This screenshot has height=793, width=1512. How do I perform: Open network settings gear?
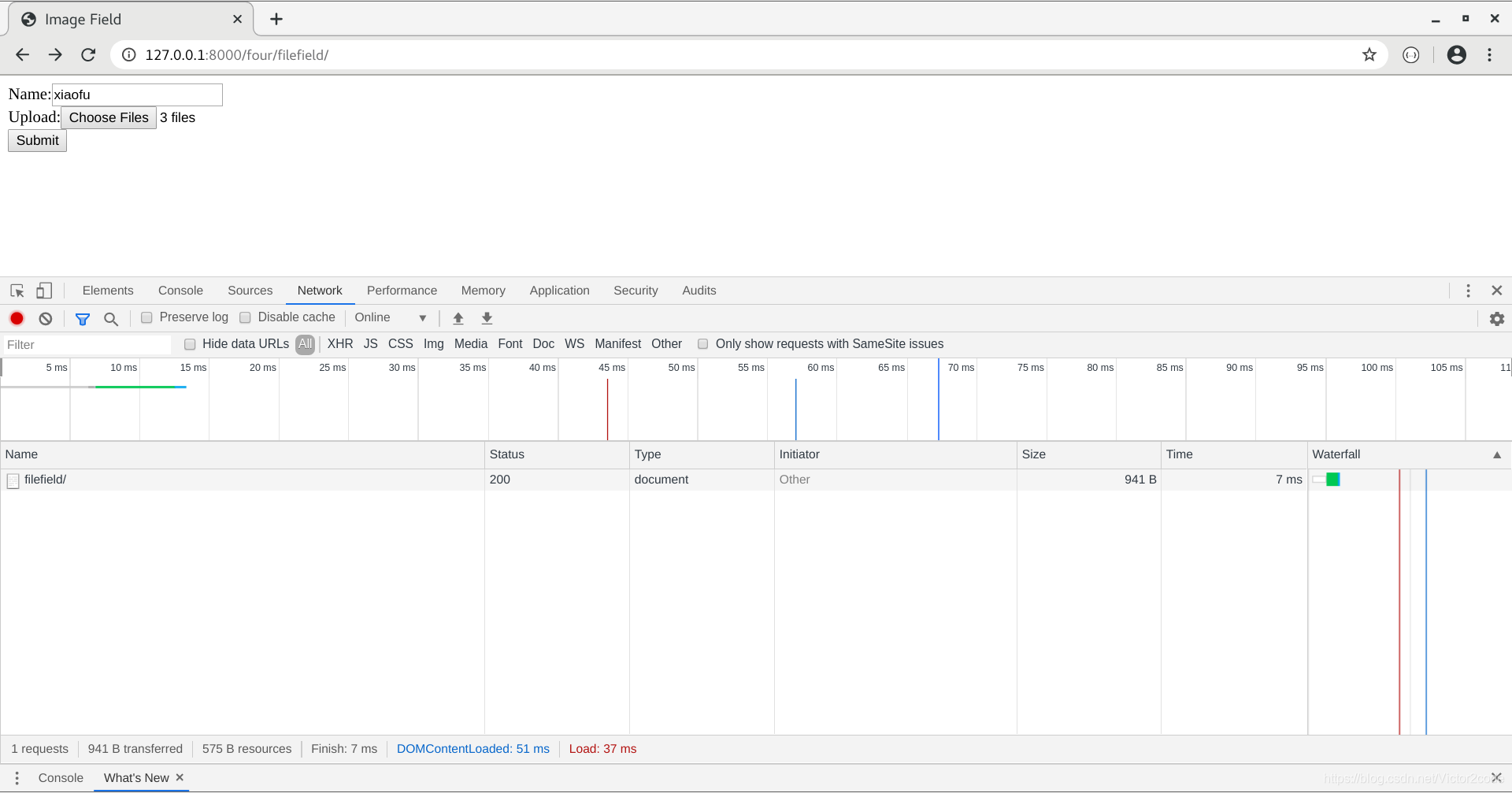[x=1497, y=318]
